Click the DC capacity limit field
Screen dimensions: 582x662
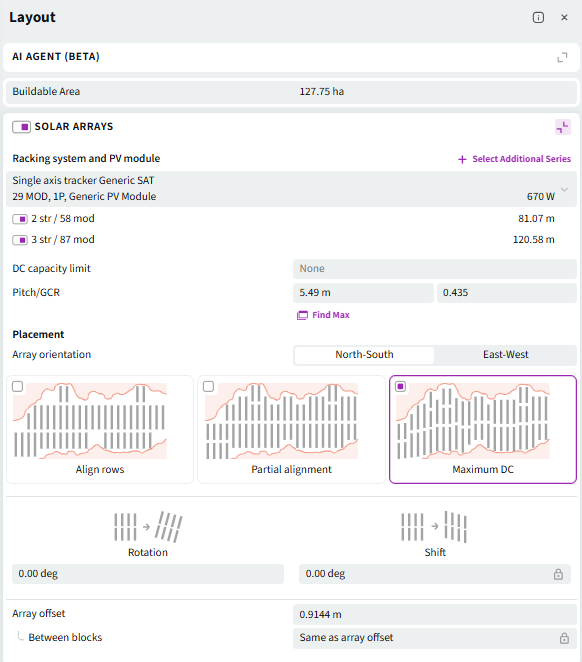click(435, 269)
